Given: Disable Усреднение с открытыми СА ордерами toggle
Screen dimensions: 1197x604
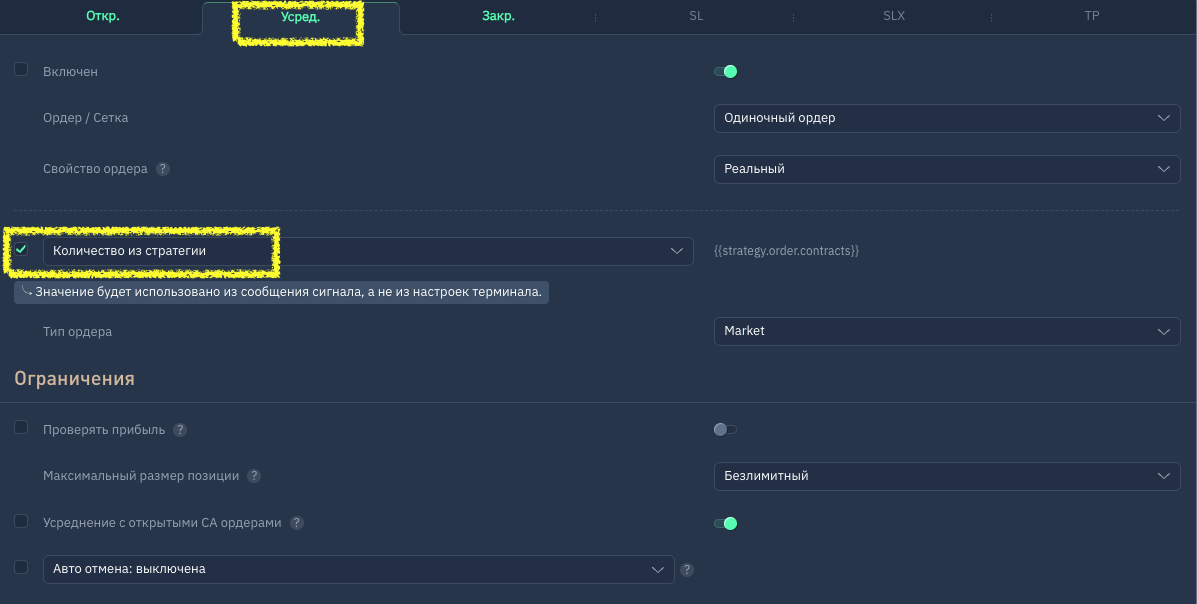Looking at the screenshot, I should pyautogui.click(x=725, y=523).
